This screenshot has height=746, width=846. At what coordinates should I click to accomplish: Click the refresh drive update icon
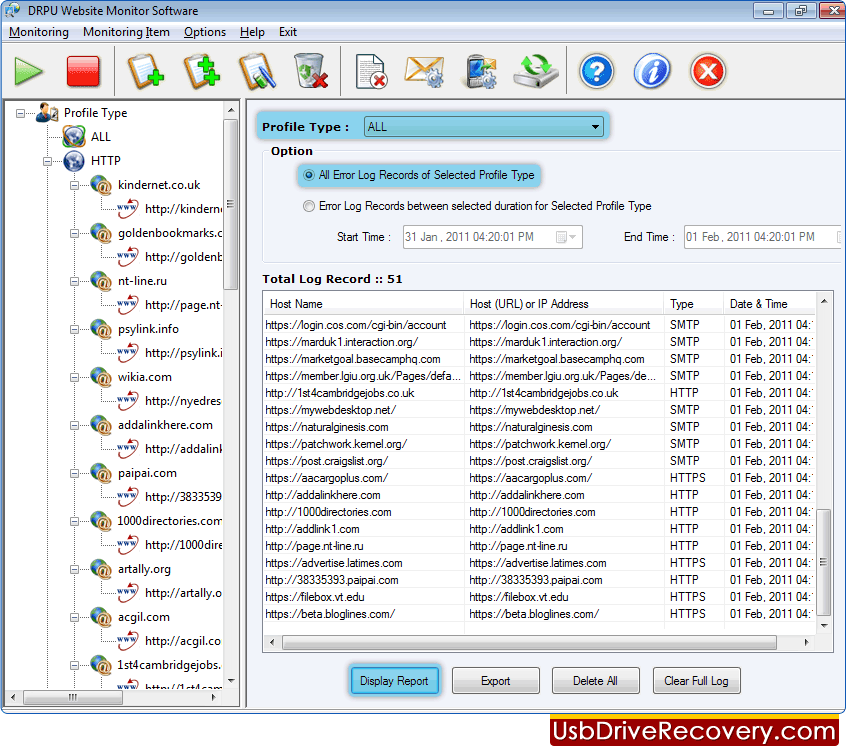pyautogui.click(x=536, y=71)
